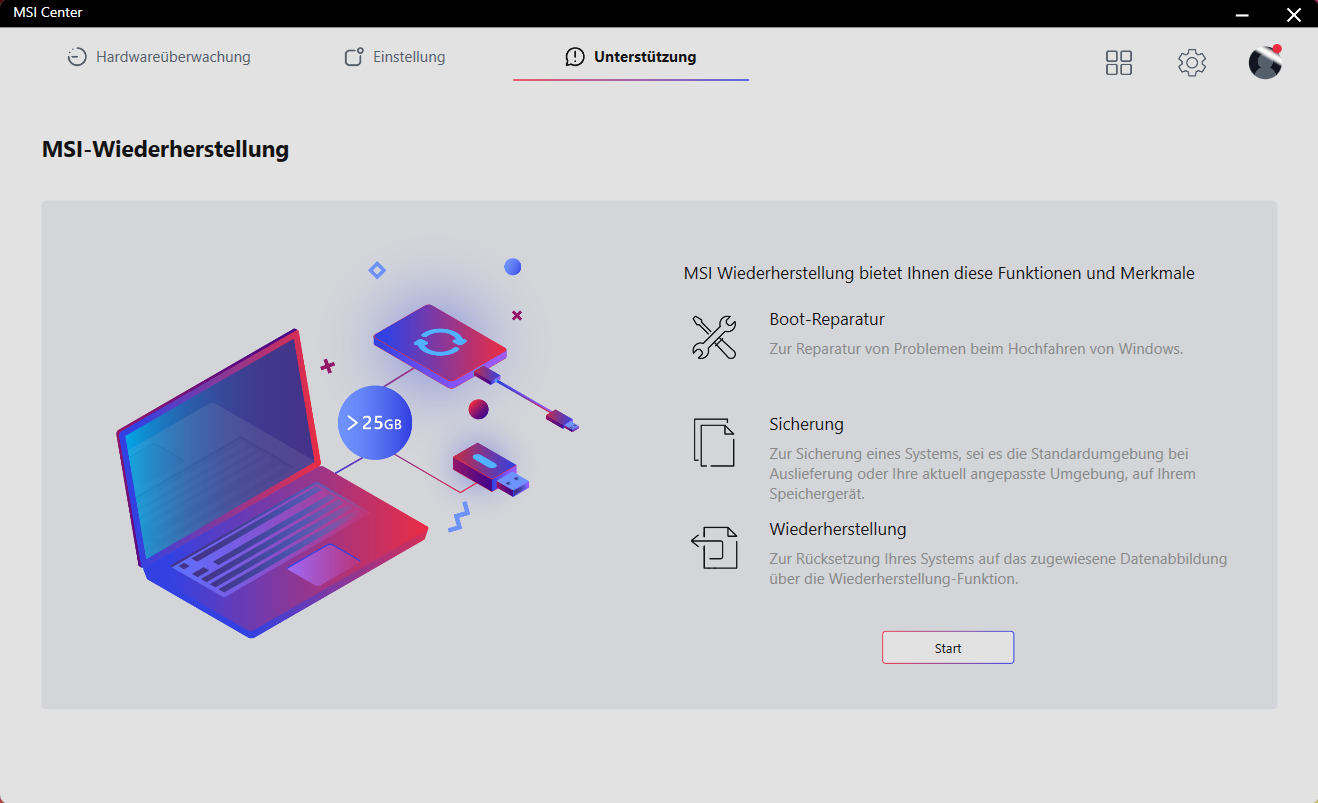Click the external drive with sync arrows
Viewport: 1318px width, 803px height.
[440, 345]
